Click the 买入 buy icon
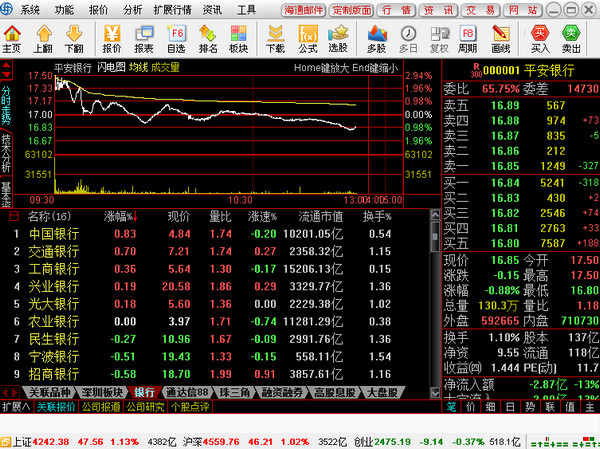Image resolution: width=600 pixels, height=449 pixels. 541,40
